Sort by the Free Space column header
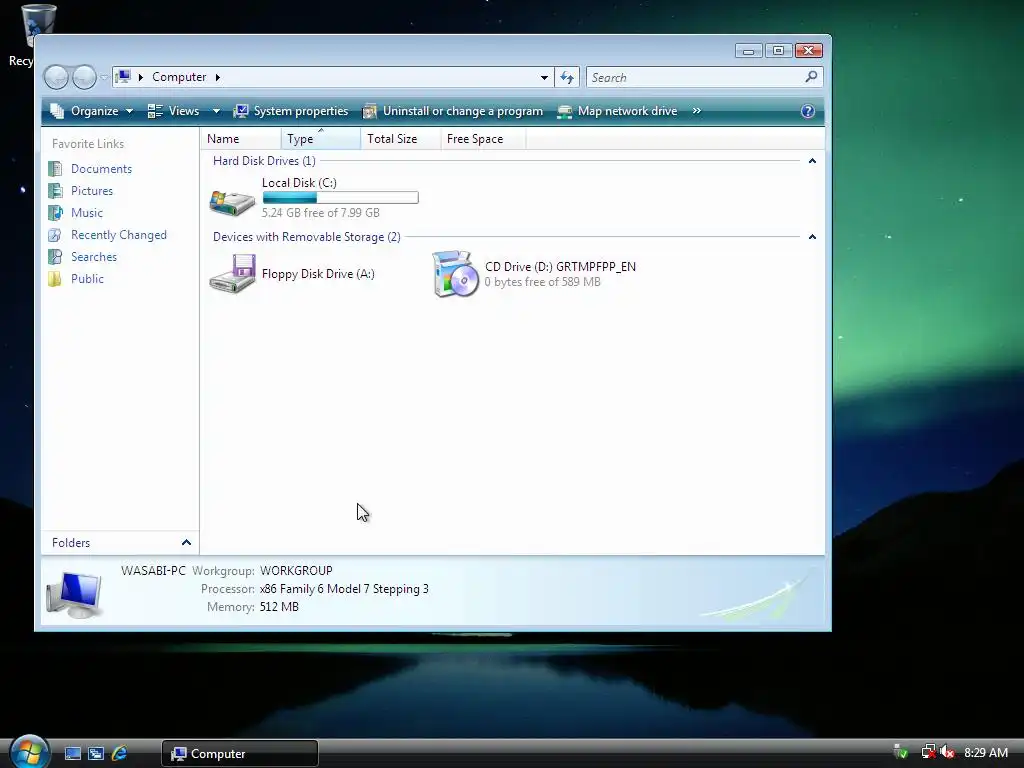The width and height of the screenshot is (1024, 768). pos(483,138)
